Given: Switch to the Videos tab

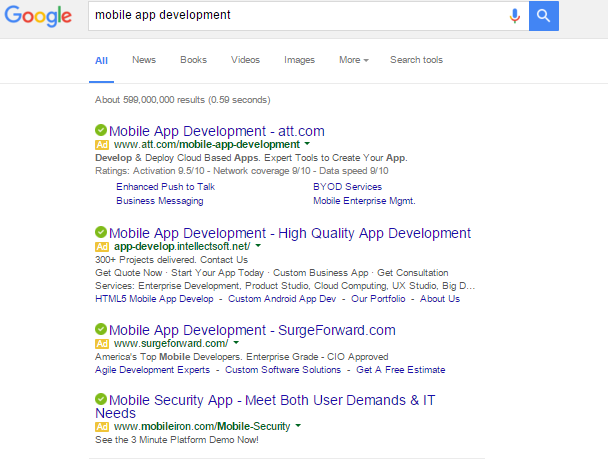Looking at the screenshot, I should [x=245, y=60].
